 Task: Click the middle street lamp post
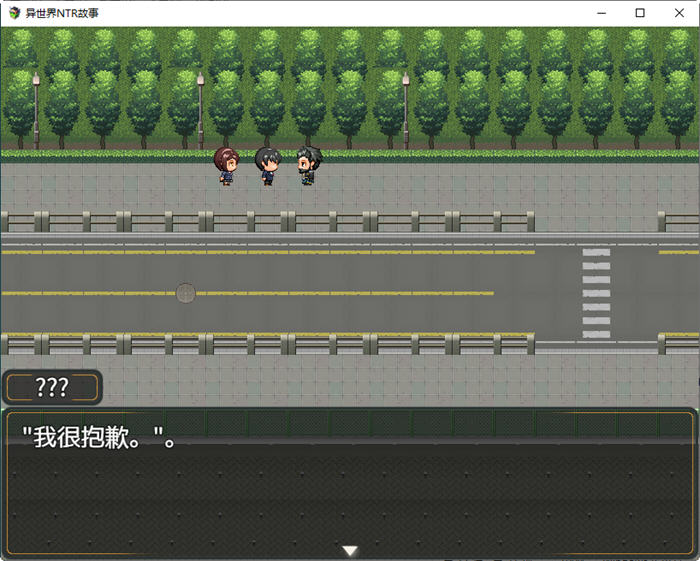pos(200,108)
